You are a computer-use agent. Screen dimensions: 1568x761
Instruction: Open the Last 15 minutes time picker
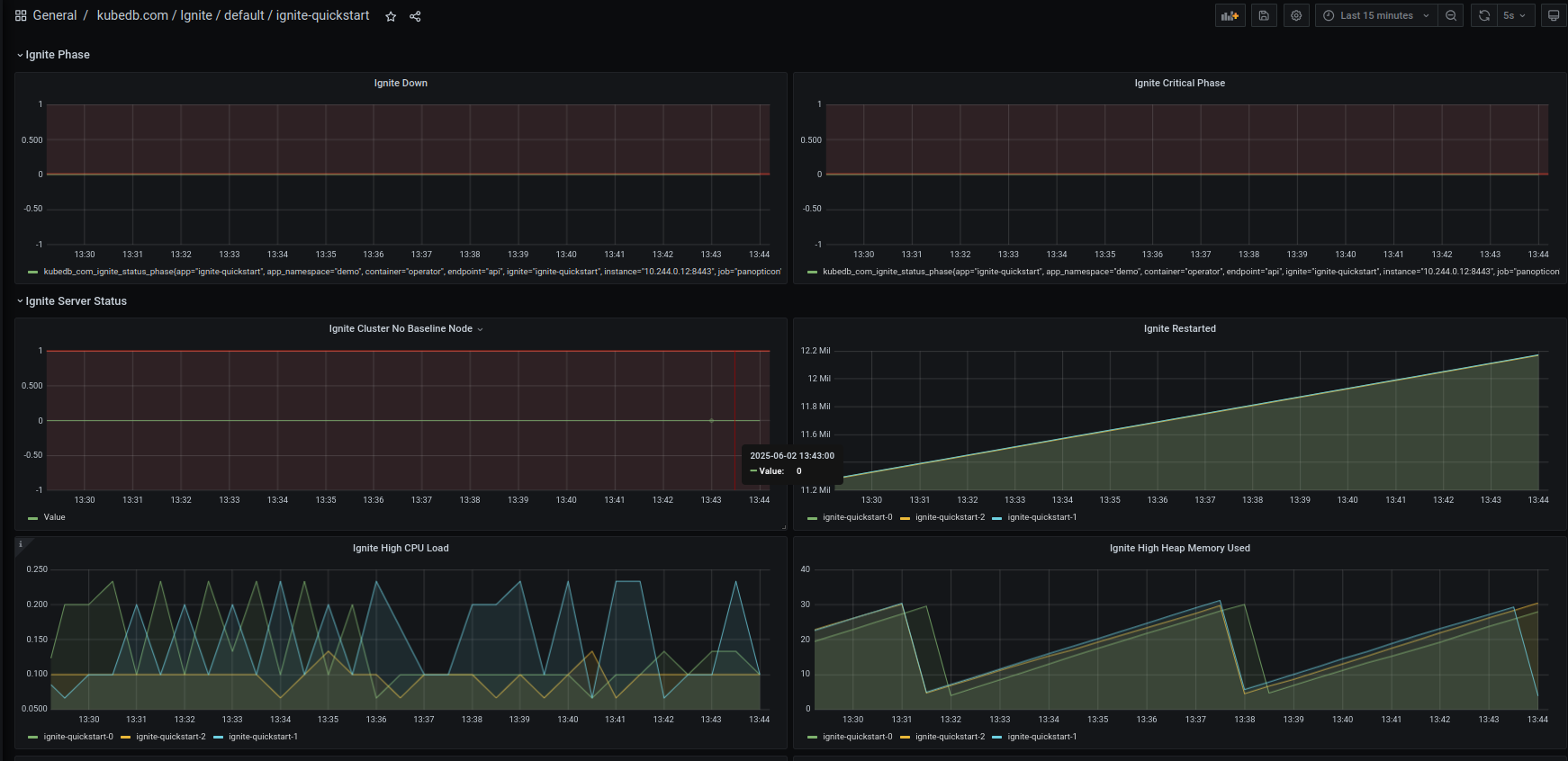pyautogui.click(x=1375, y=15)
